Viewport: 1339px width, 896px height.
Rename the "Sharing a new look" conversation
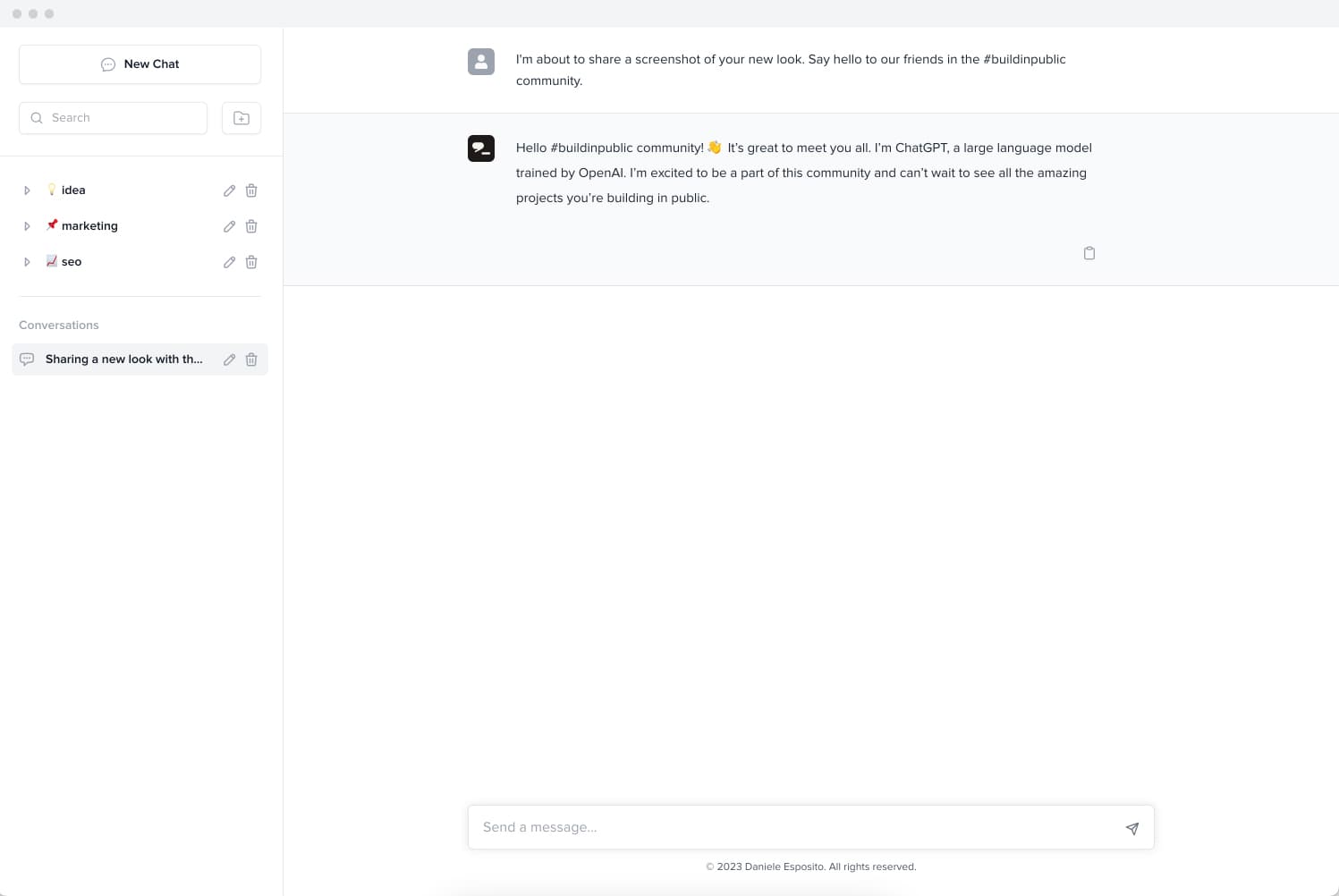(229, 359)
